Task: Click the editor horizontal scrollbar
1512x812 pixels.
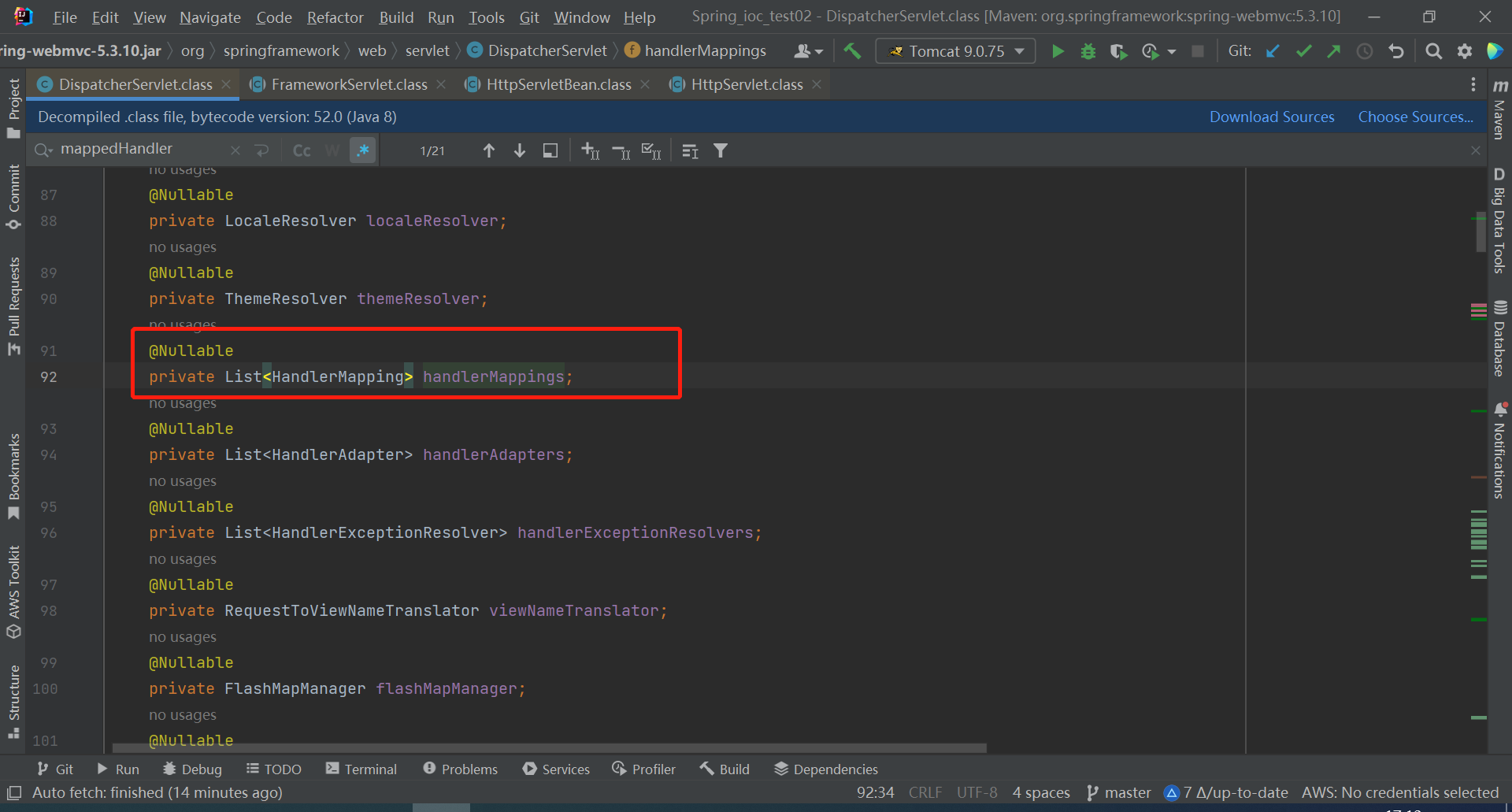Action: [x=549, y=748]
